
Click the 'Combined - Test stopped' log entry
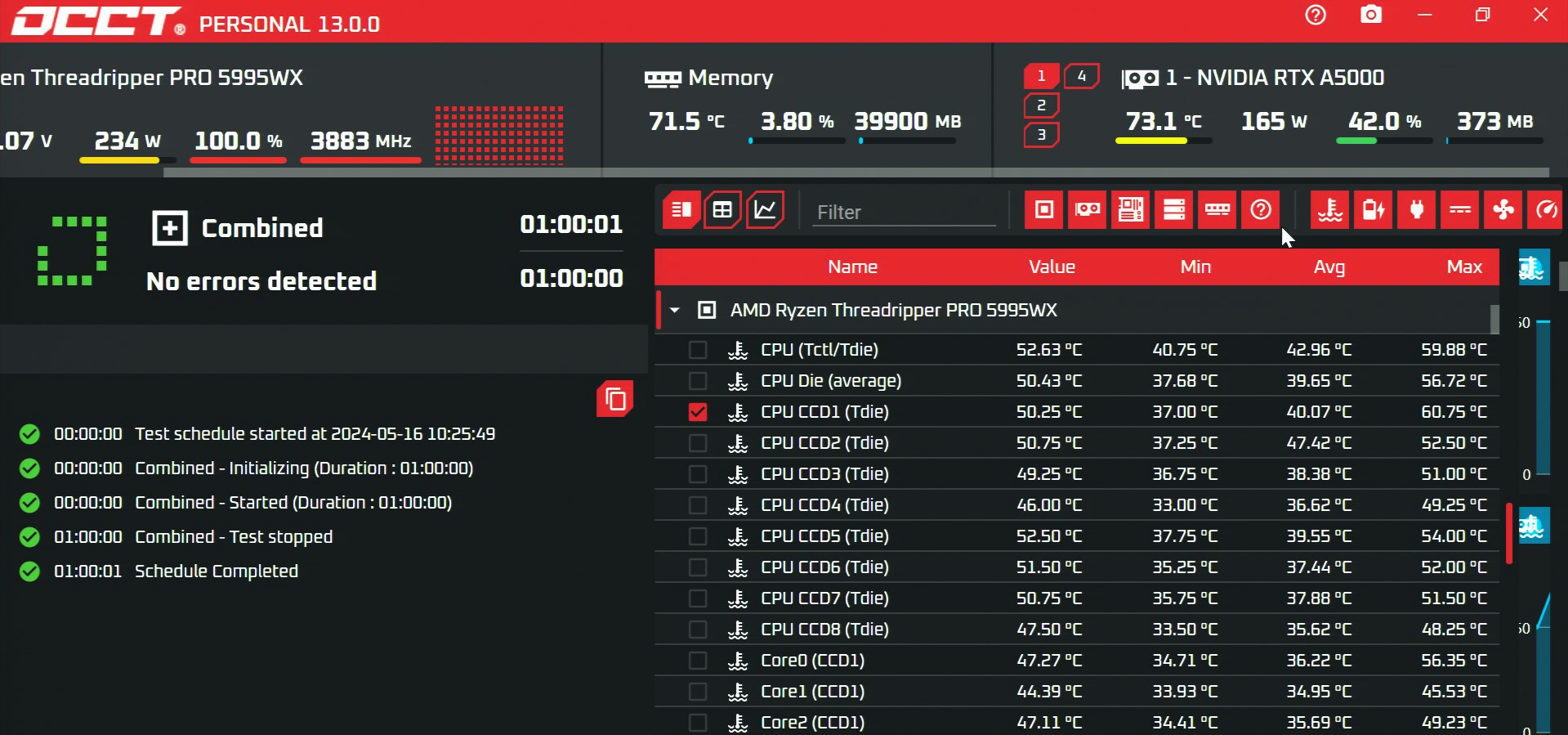(x=234, y=537)
